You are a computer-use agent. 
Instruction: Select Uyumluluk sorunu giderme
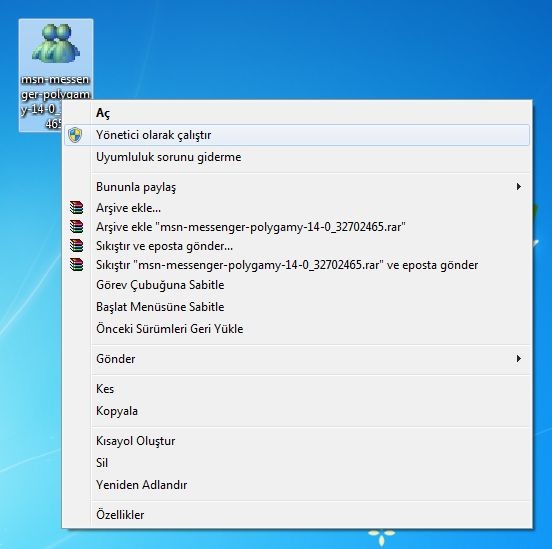coord(297,157)
